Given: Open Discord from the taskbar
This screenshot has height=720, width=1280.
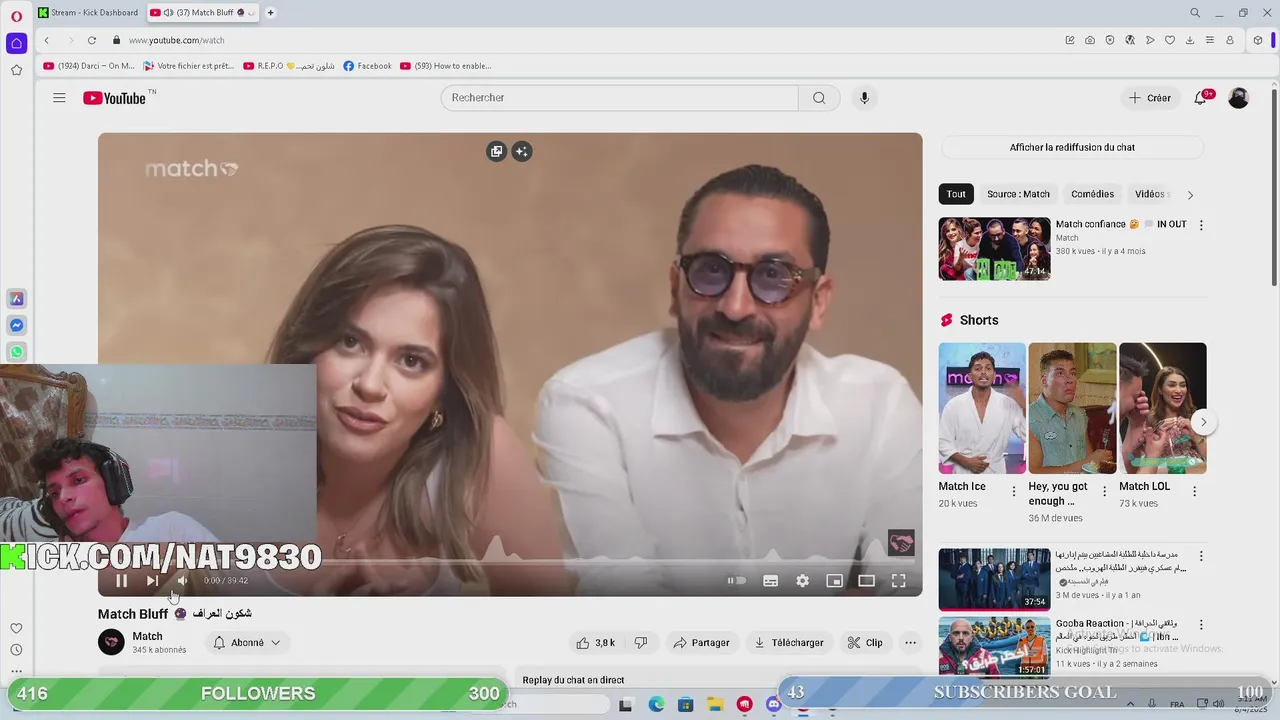Looking at the screenshot, I should 773,705.
